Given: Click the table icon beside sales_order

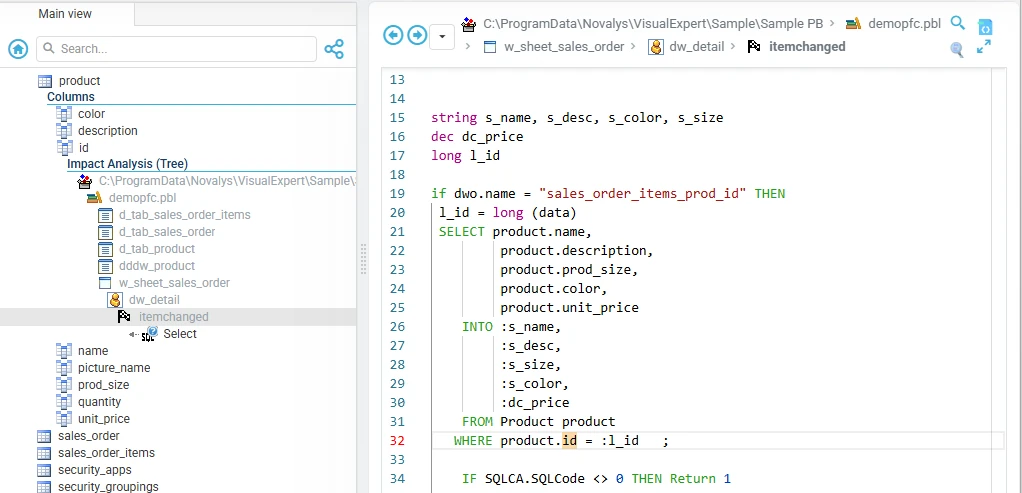Looking at the screenshot, I should (44, 436).
